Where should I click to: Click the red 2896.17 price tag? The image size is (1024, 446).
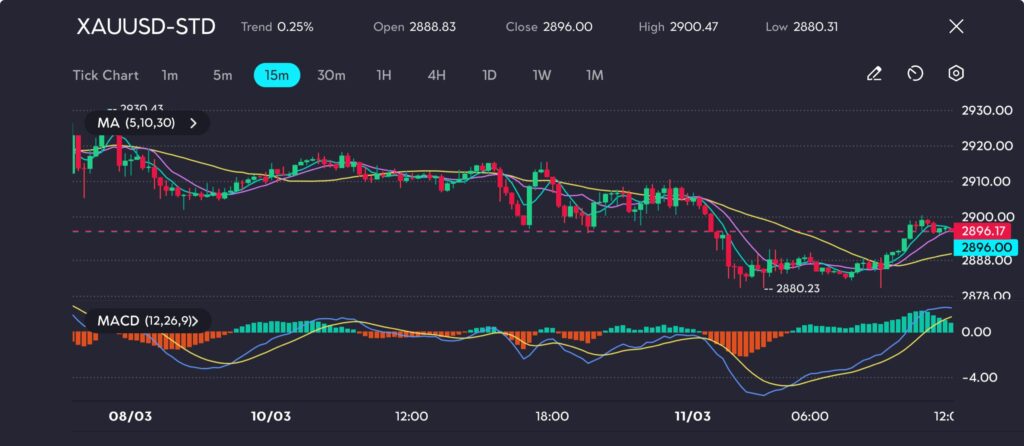(x=981, y=230)
